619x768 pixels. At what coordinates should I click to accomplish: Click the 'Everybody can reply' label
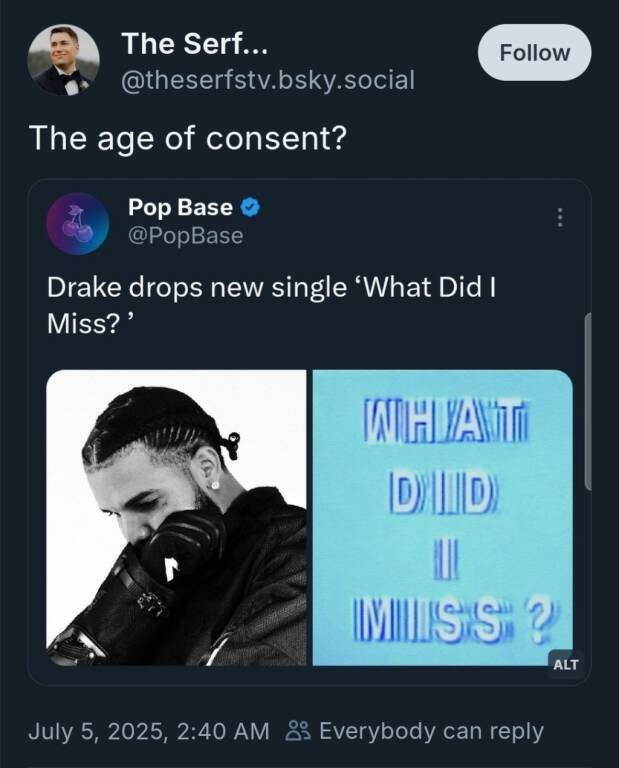tap(431, 731)
